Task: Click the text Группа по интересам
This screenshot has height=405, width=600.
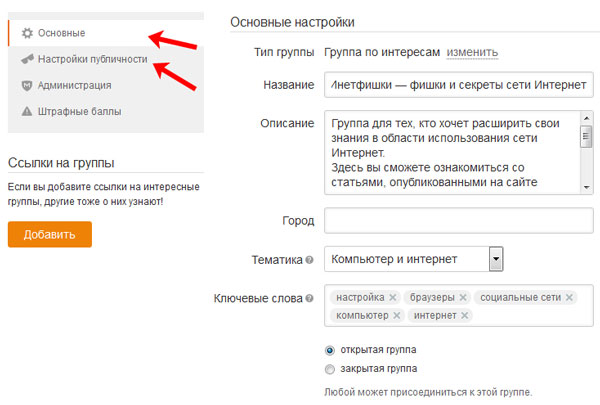Action: click(x=382, y=52)
